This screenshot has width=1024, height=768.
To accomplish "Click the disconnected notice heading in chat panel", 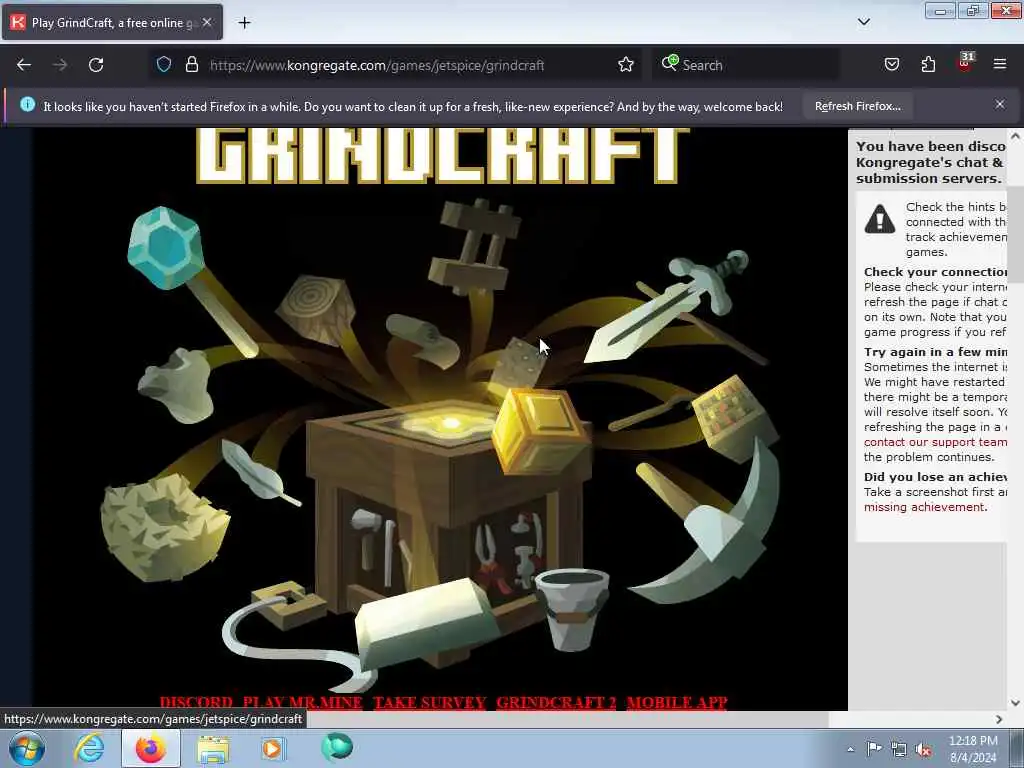I will coord(931,162).
